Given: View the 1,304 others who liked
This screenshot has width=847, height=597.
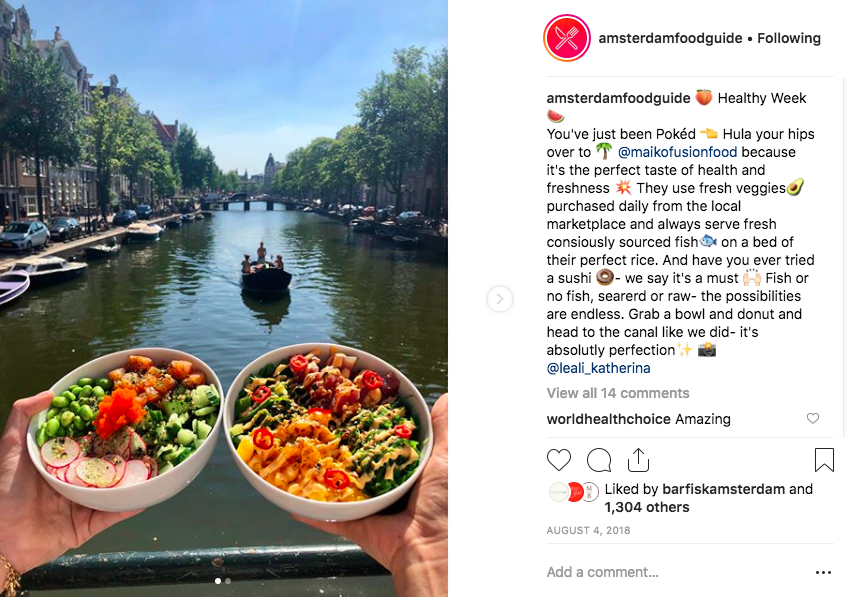Looking at the screenshot, I should pos(647,507).
